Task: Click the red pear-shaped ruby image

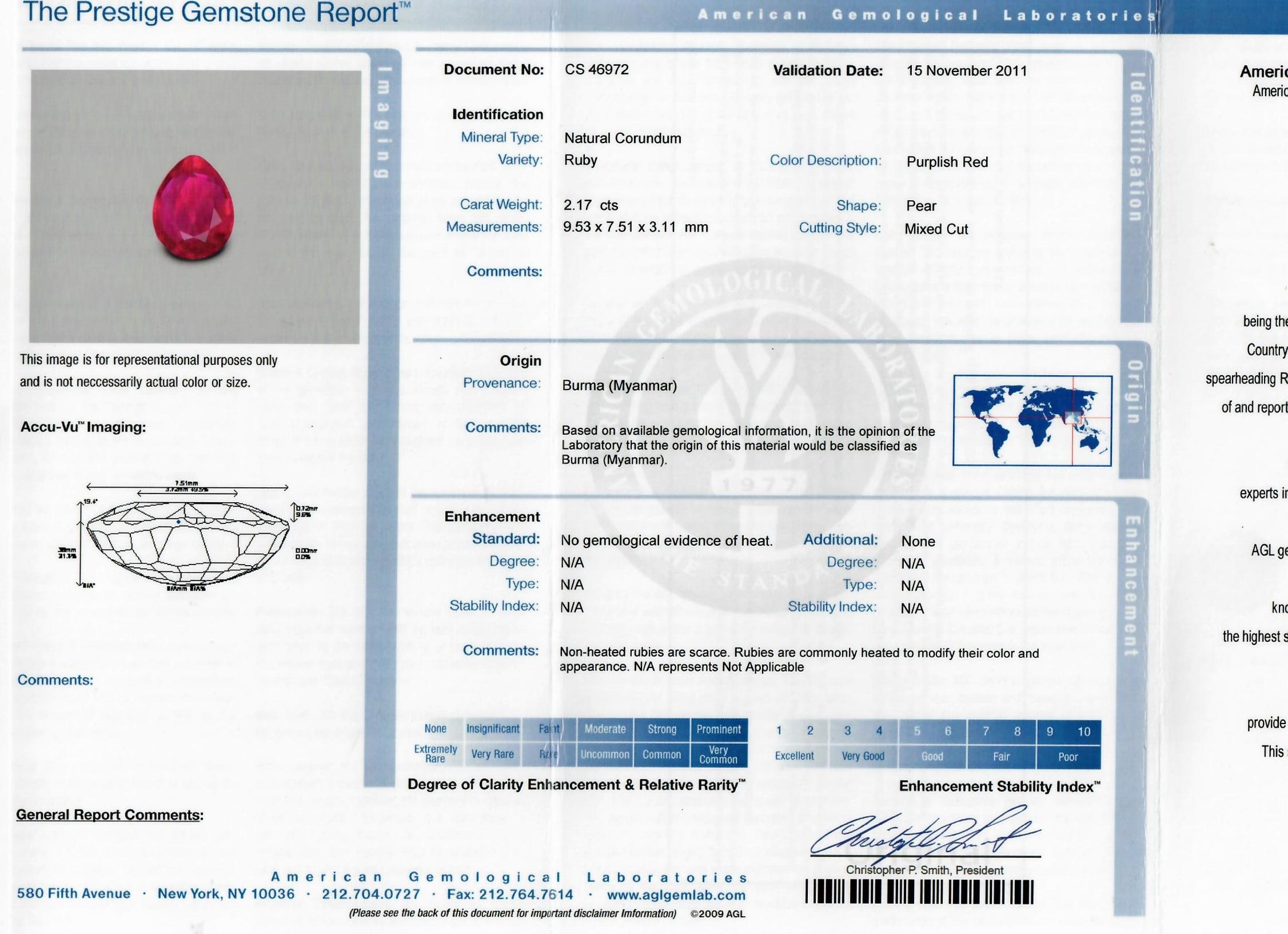Action: click(193, 208)
